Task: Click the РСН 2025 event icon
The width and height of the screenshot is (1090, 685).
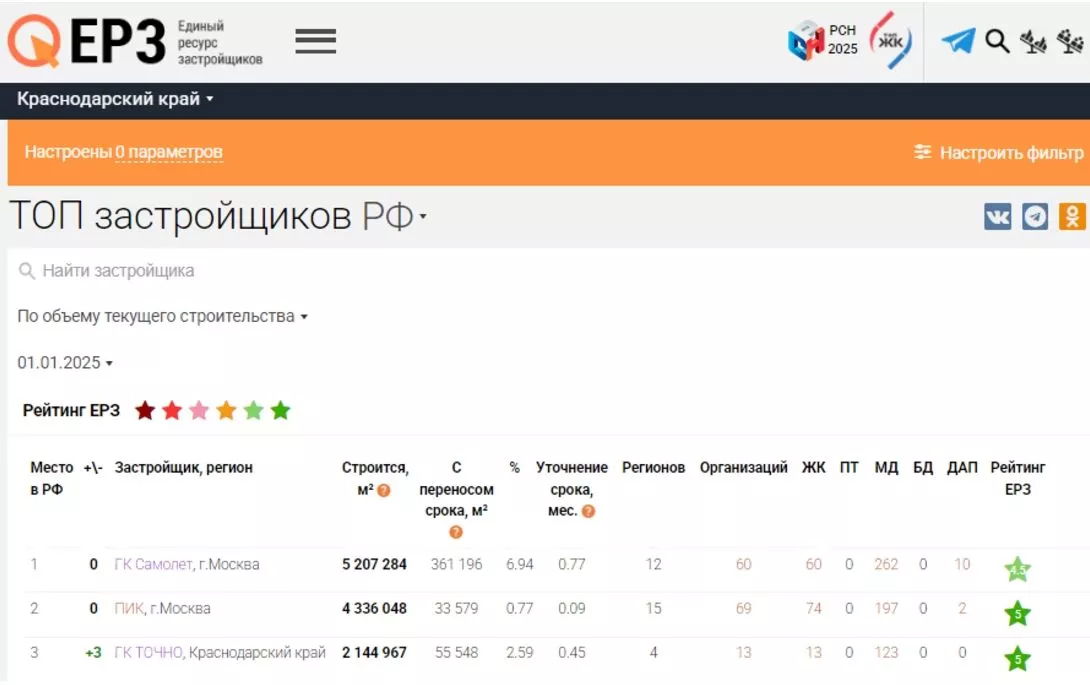Action: coord(825,40)
